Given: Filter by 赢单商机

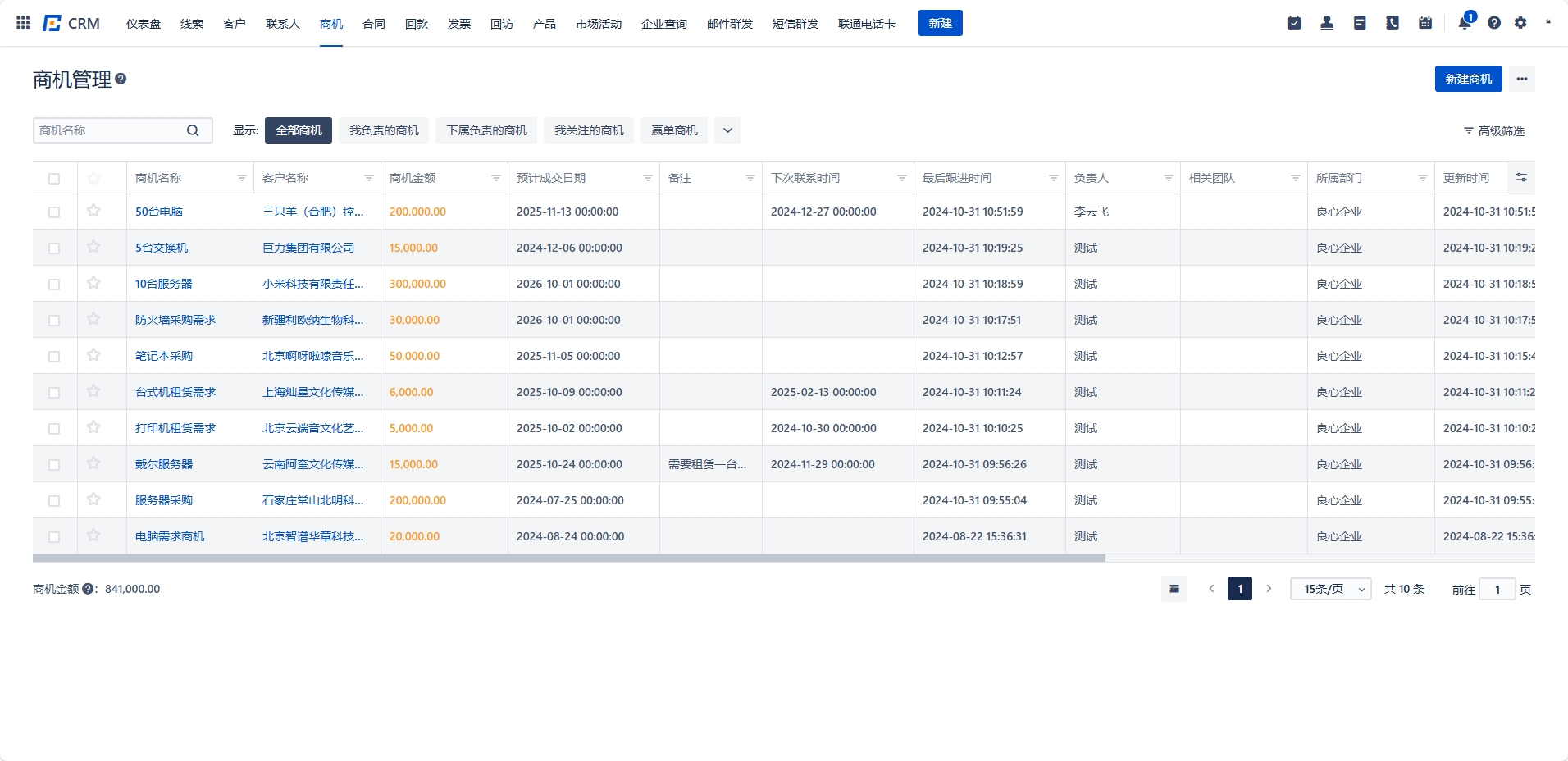Looking at the screenshot, I should (674, 130).
